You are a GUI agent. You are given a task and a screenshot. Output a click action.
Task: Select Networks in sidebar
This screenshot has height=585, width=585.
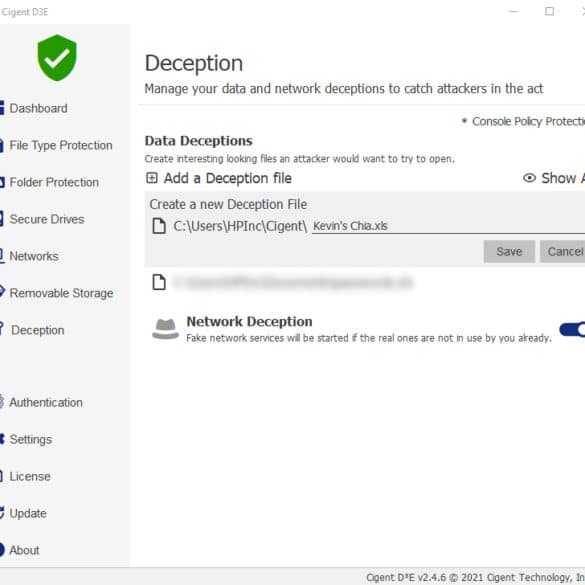pyautogui.click(x=34, y=256)
